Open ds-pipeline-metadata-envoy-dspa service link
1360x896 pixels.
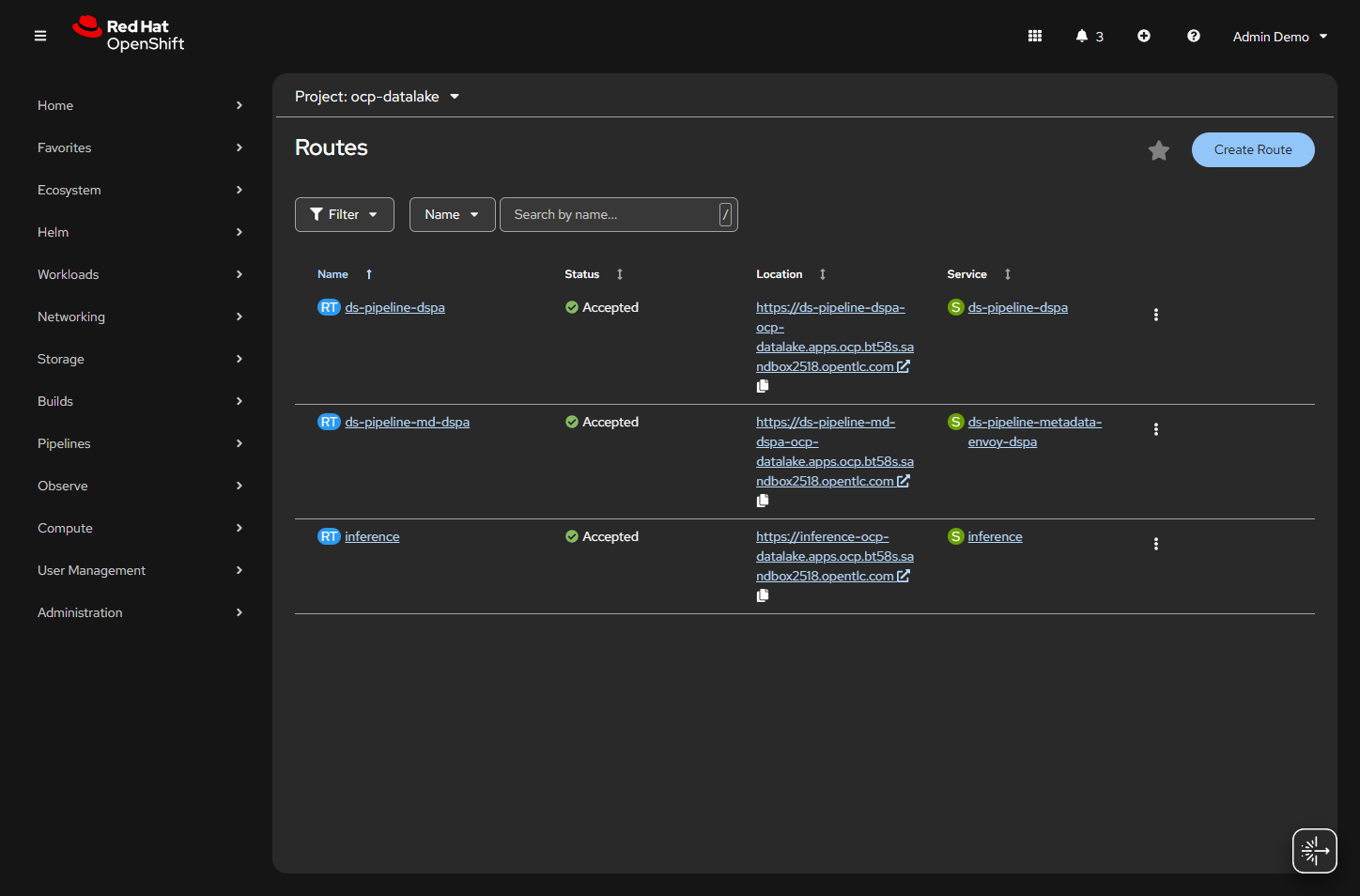(x=1035, y=432)
